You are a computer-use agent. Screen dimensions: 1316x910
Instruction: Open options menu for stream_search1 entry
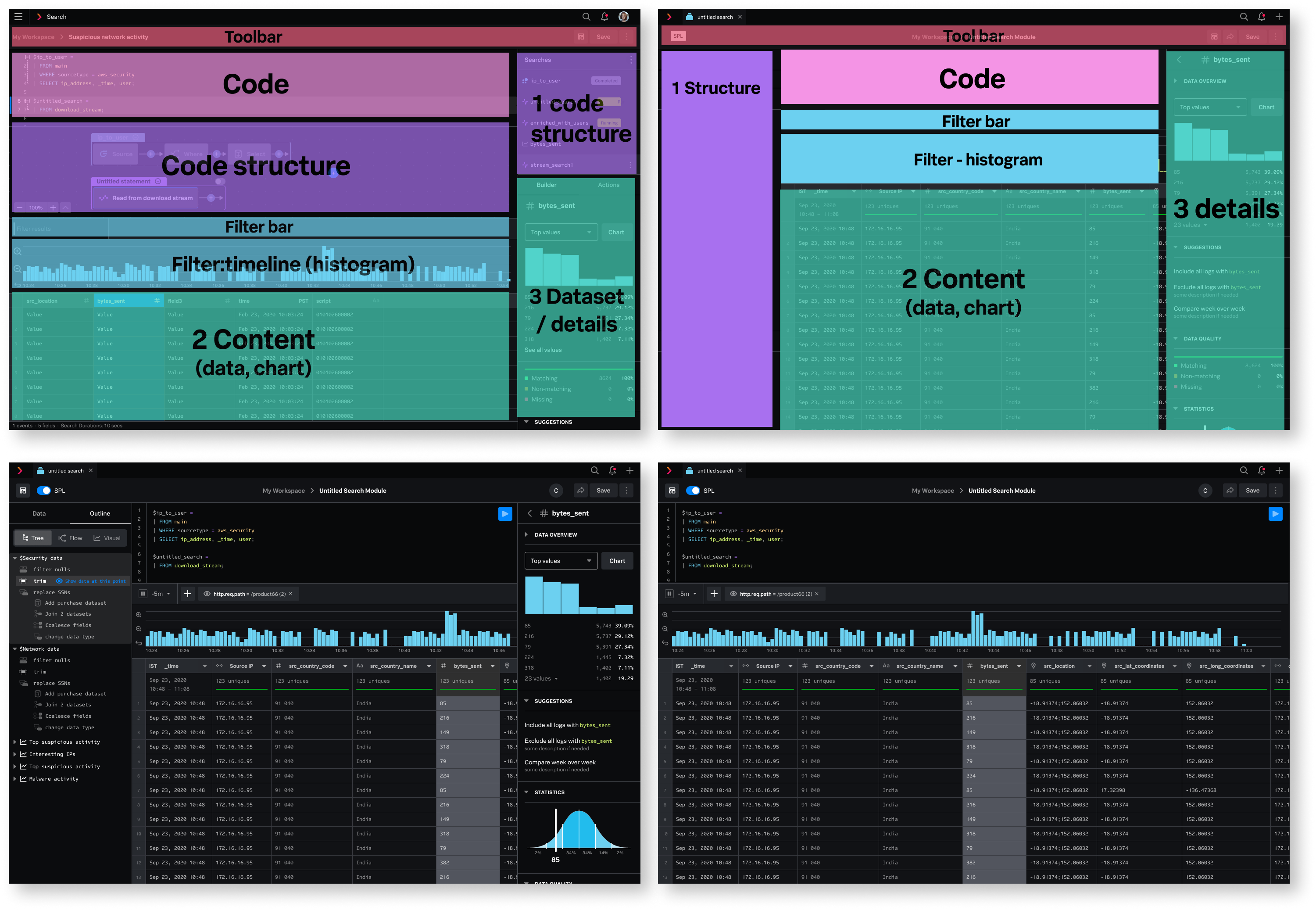click(630, 165)
